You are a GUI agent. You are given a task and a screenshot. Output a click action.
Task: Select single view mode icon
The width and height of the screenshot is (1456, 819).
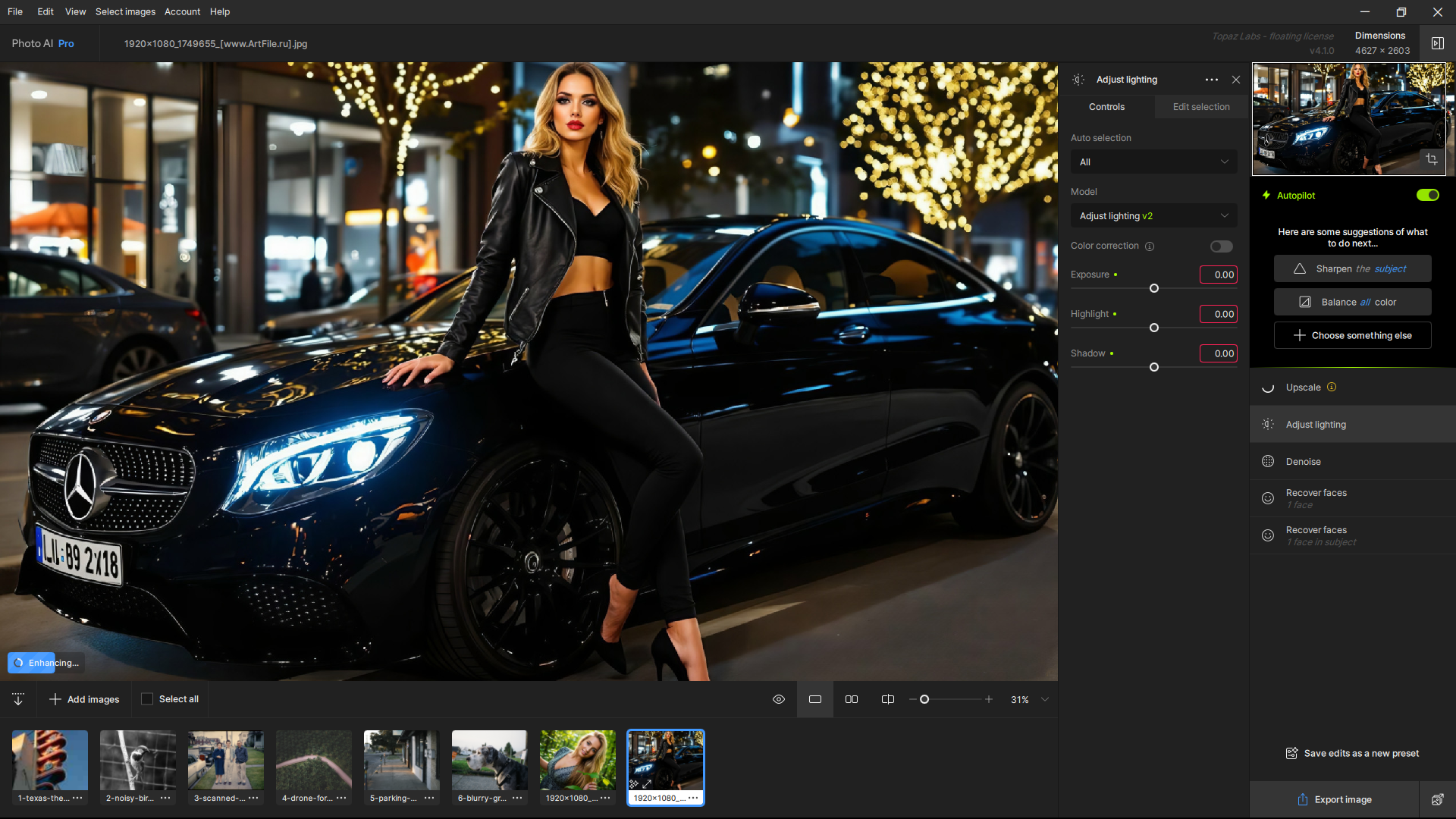coord(815,699)
